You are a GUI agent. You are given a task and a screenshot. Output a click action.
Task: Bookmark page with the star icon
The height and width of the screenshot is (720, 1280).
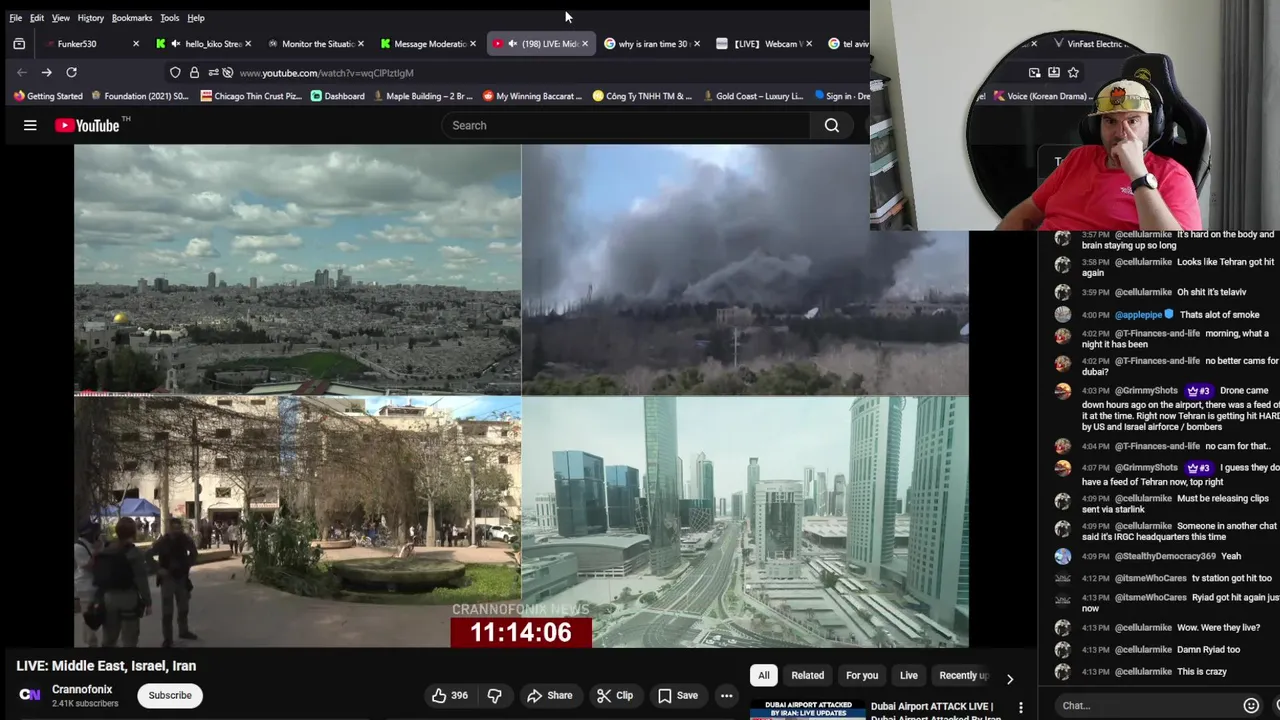(1073, 72)
